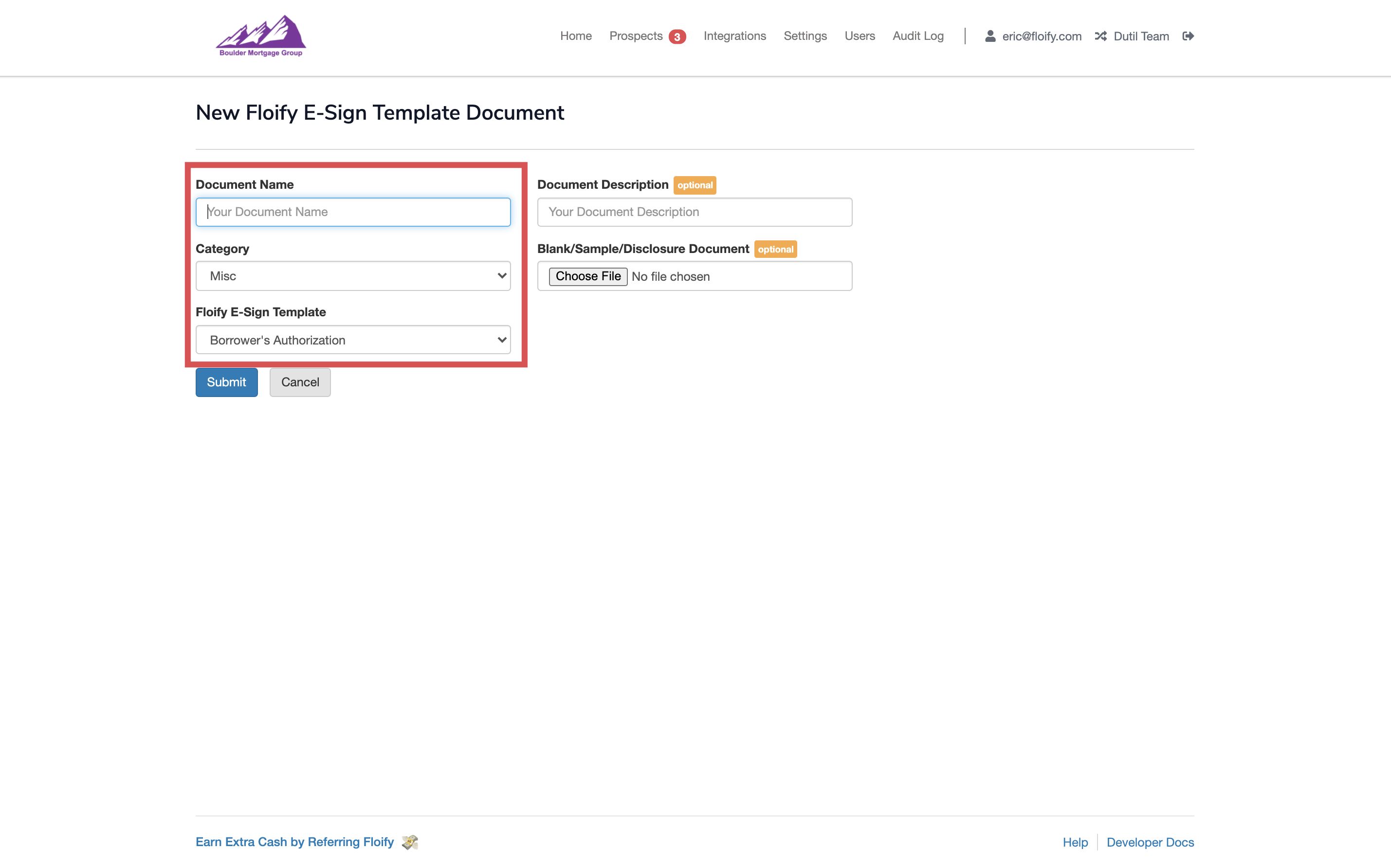Image resolution: width=1391 pixels, height=868 pixels.
Task: Click the switch team shuffle icon
Action: [x=1100, y=36]
